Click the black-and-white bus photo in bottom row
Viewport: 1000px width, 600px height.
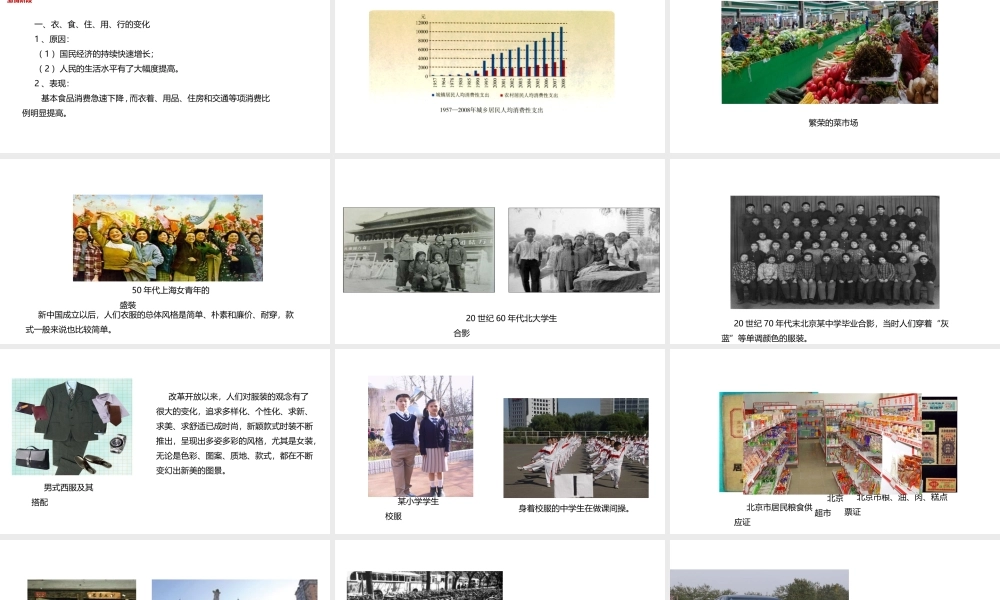point(425,585)
